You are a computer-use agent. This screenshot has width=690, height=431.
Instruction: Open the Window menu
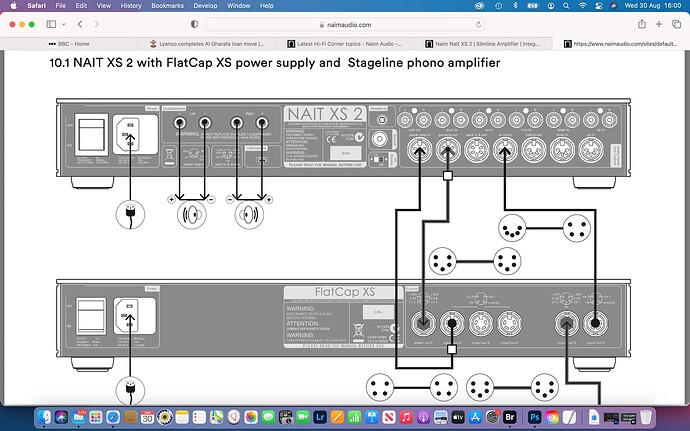pos(239,6)
